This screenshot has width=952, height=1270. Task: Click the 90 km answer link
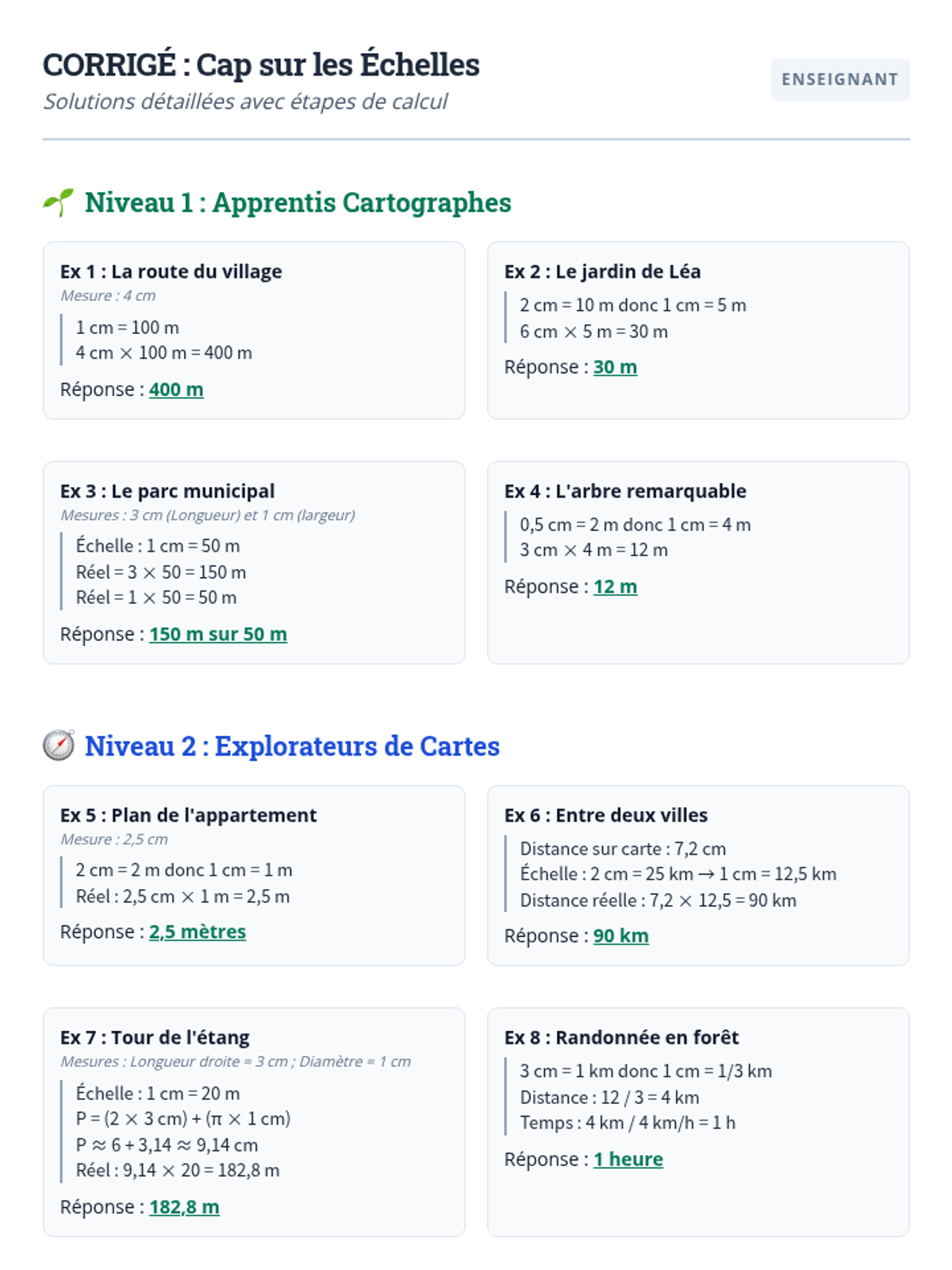(x=620, y=936)
